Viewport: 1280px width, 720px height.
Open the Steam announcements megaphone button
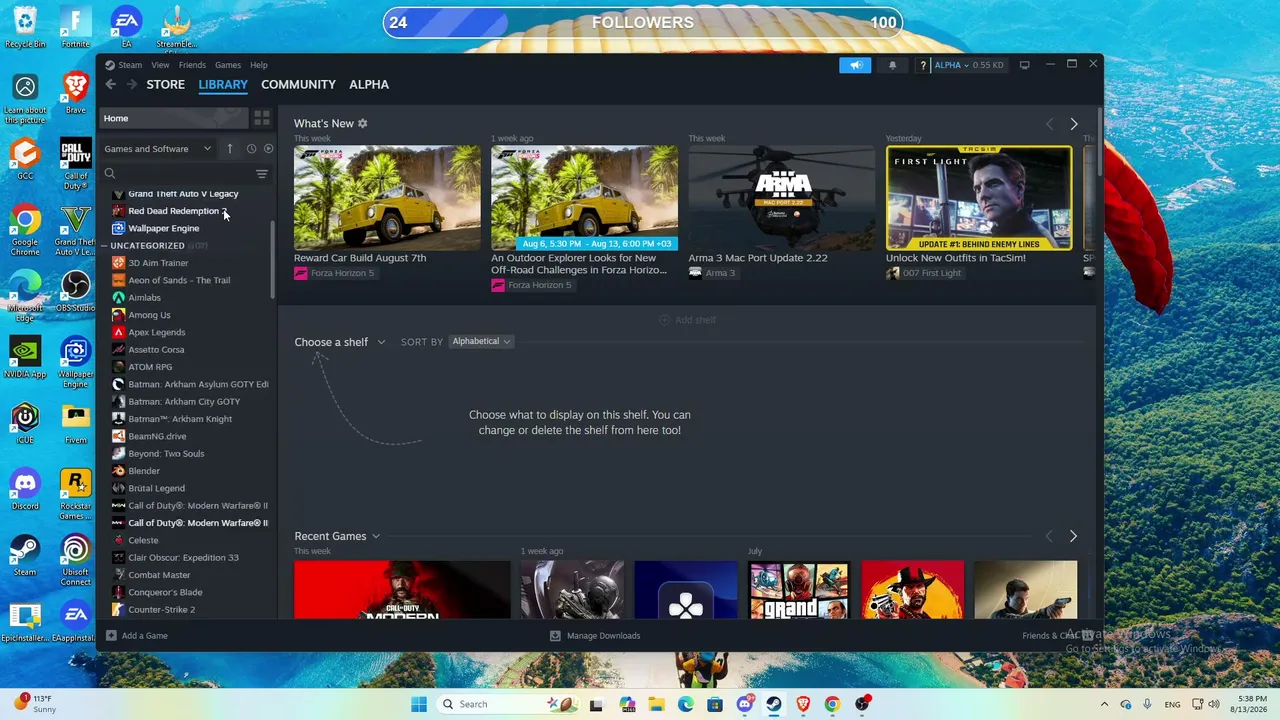(856, 65)
